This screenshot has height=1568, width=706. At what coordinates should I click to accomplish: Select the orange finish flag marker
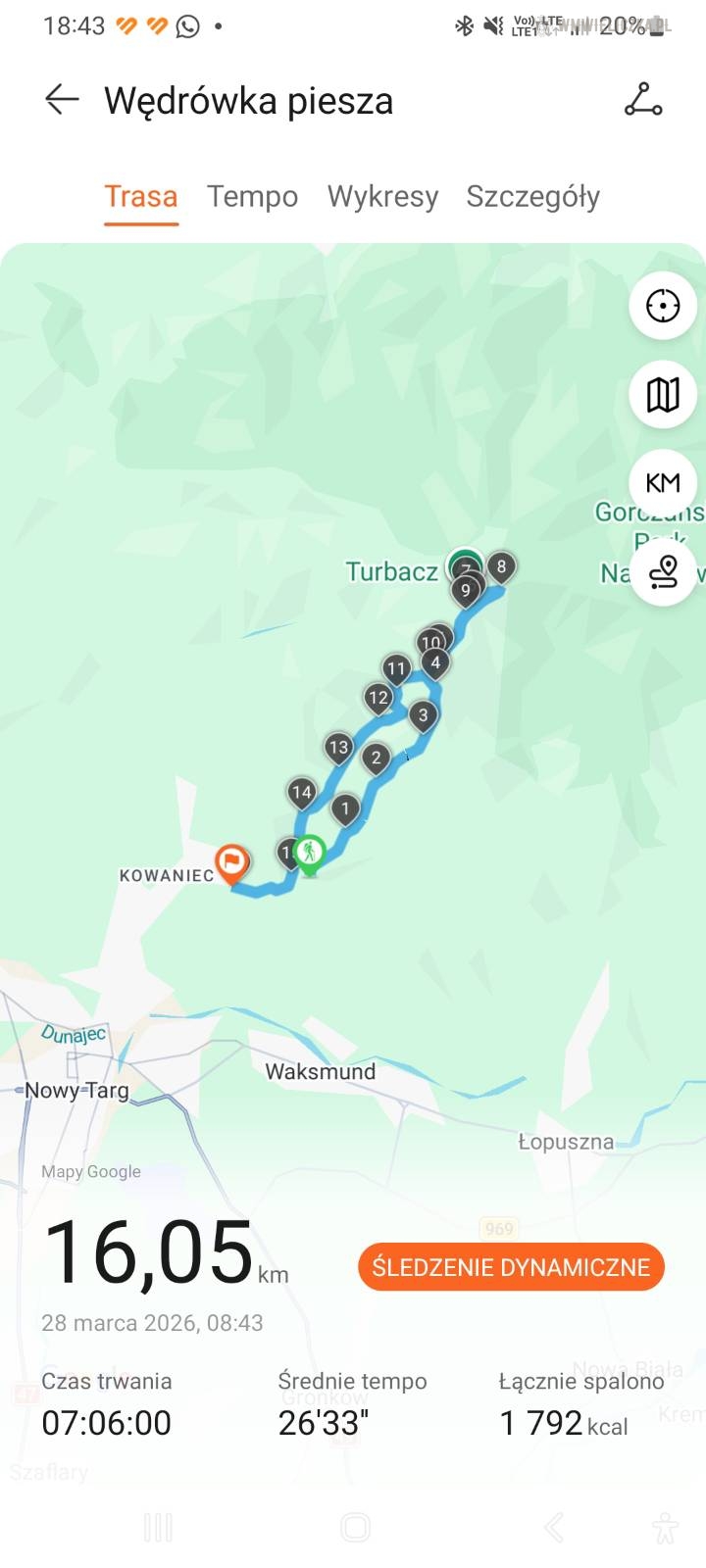click(231, 863)
